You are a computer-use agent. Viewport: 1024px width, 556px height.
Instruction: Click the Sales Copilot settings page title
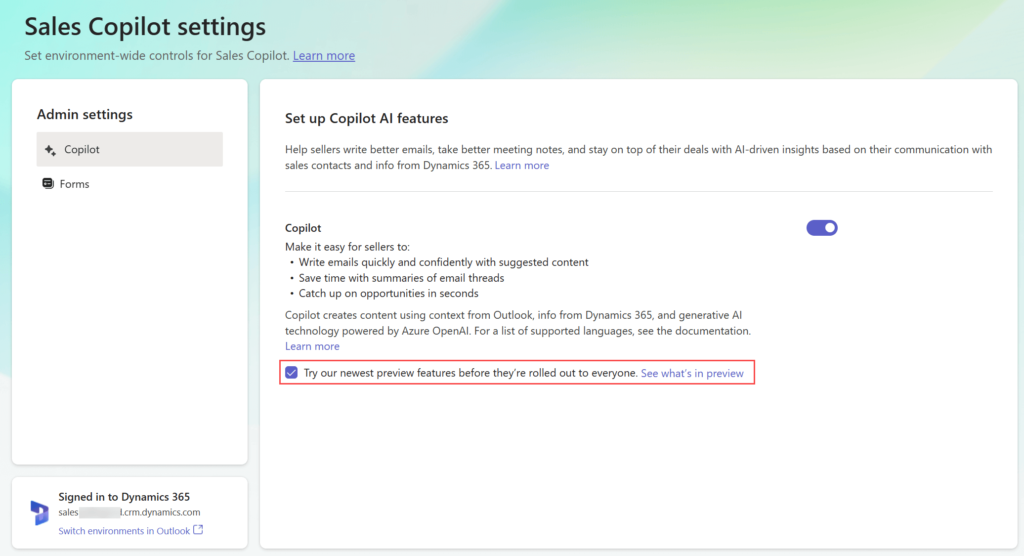point(145,25)
